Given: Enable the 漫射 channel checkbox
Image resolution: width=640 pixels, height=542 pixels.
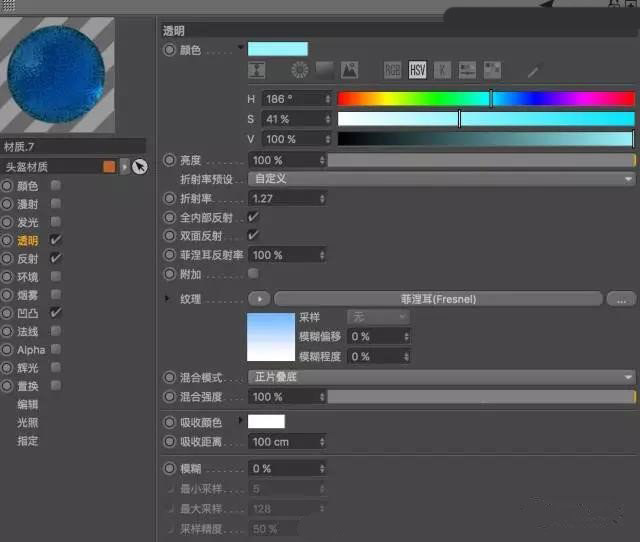Looking at the screenshot, I should pos(56,203).
